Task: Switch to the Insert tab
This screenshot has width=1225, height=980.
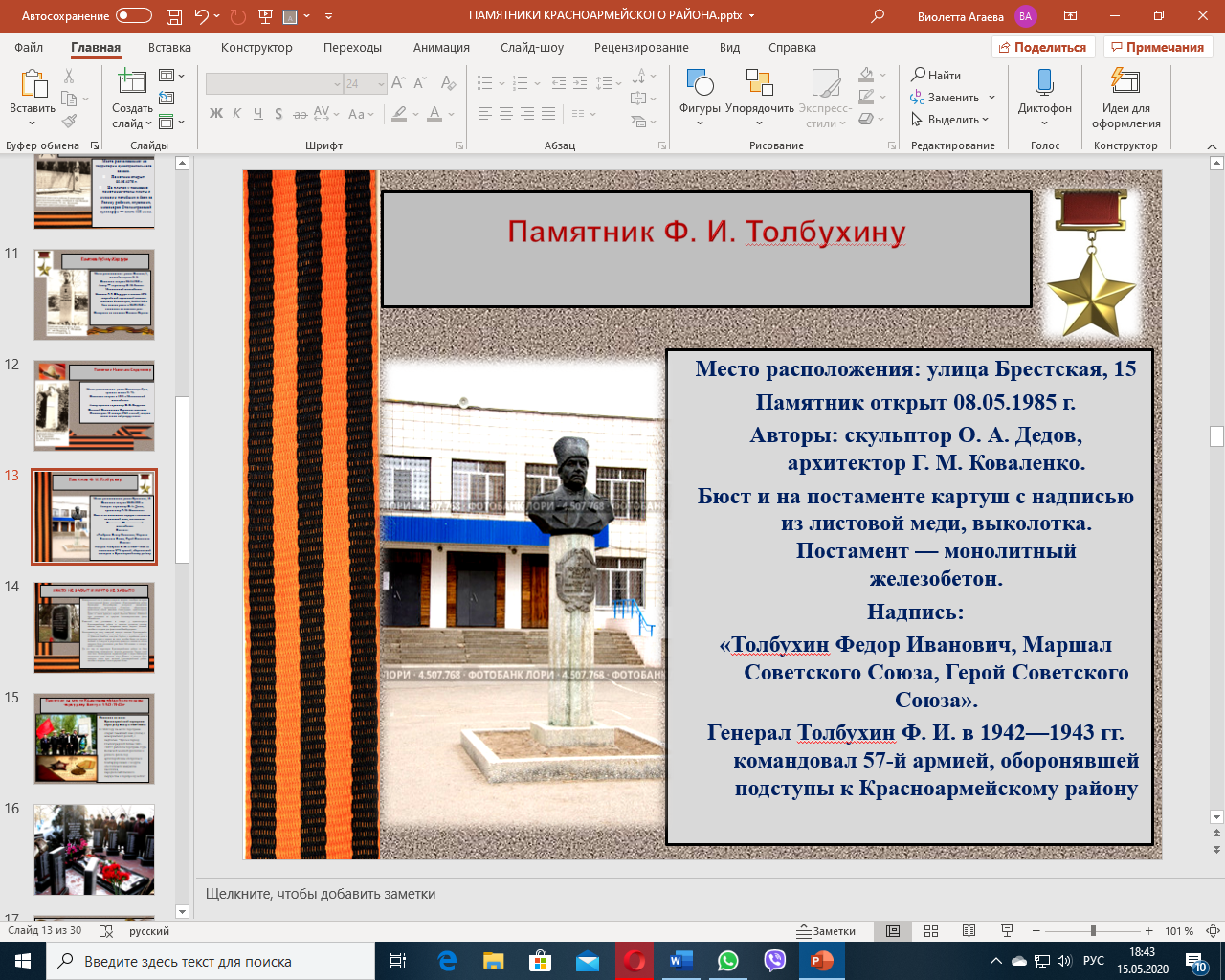Action: pyautogui.click(x=169, y=47)
